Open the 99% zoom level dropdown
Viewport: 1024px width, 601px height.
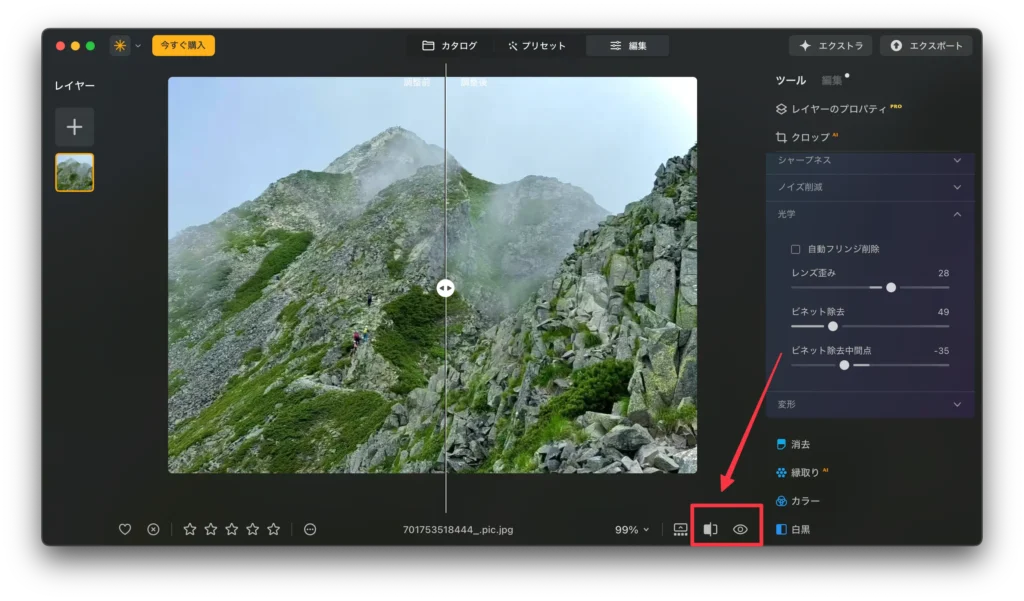[630, 529]
